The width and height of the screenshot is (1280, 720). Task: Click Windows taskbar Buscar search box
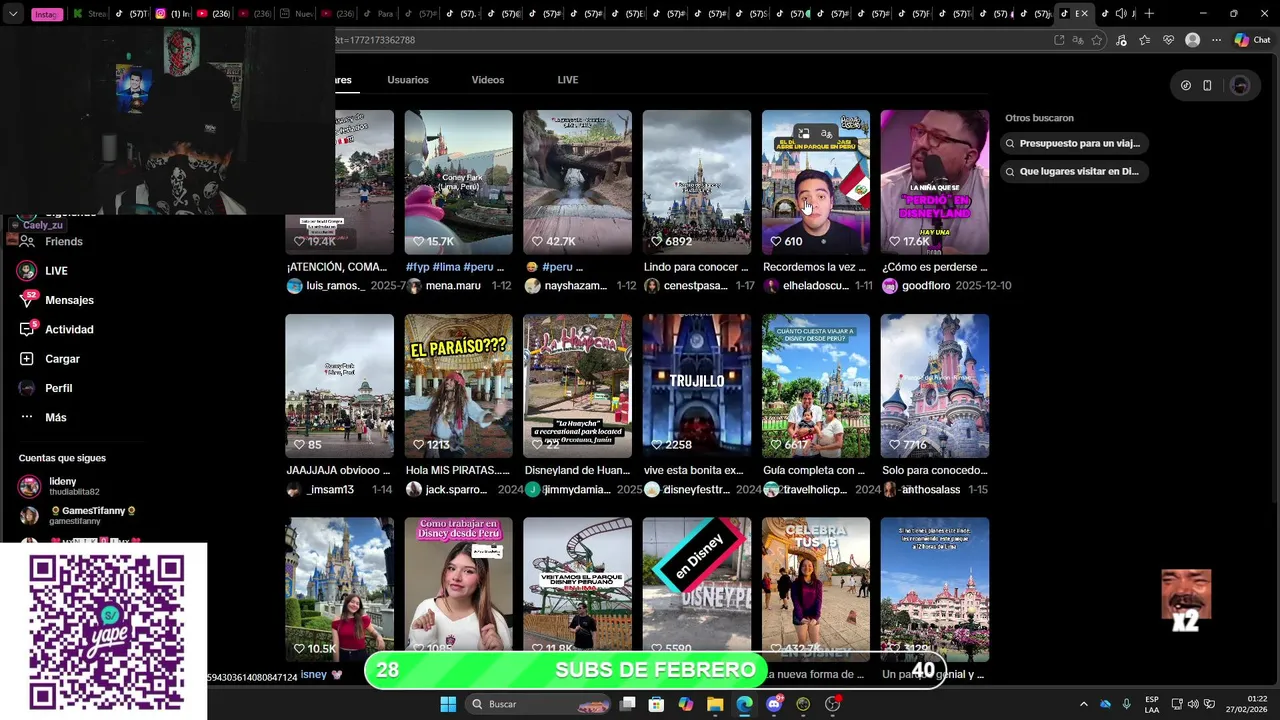coord(540,704)
